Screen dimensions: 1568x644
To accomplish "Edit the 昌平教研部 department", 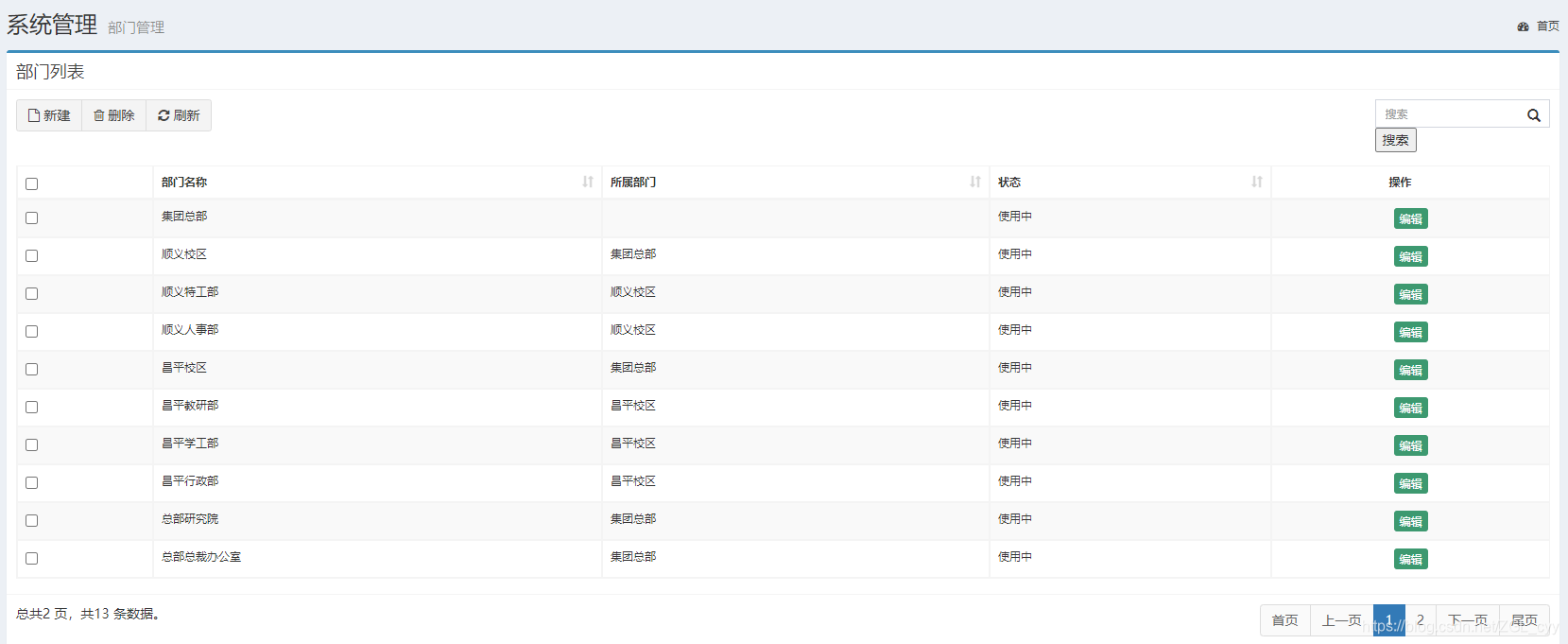I will (1410, 408).
